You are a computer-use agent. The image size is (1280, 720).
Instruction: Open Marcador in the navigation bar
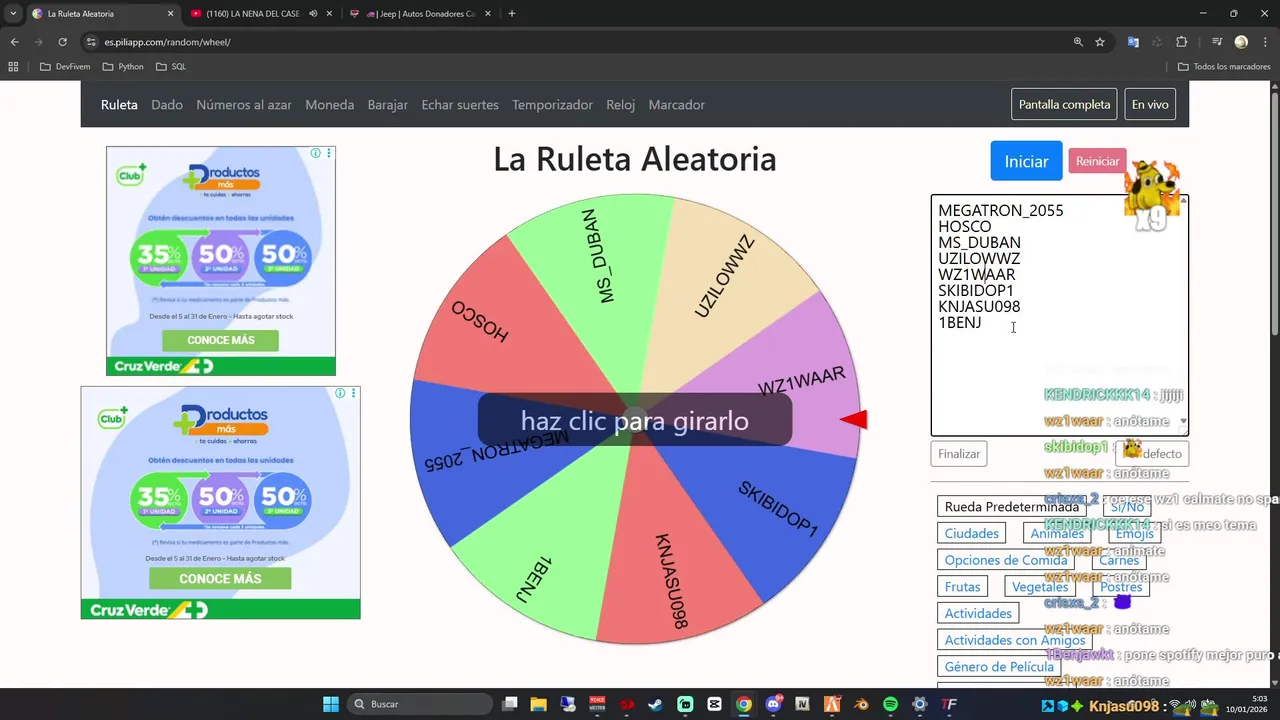[x=677, y=105]
